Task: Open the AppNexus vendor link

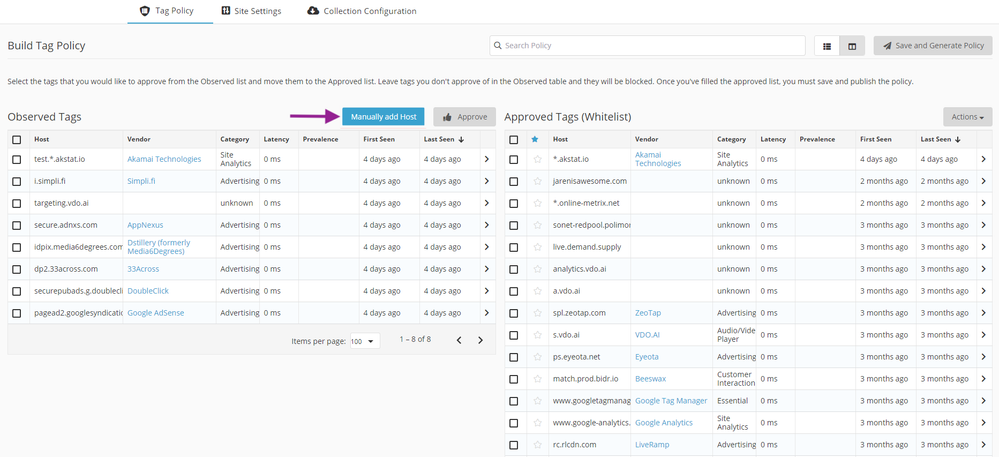Action: 145,225
